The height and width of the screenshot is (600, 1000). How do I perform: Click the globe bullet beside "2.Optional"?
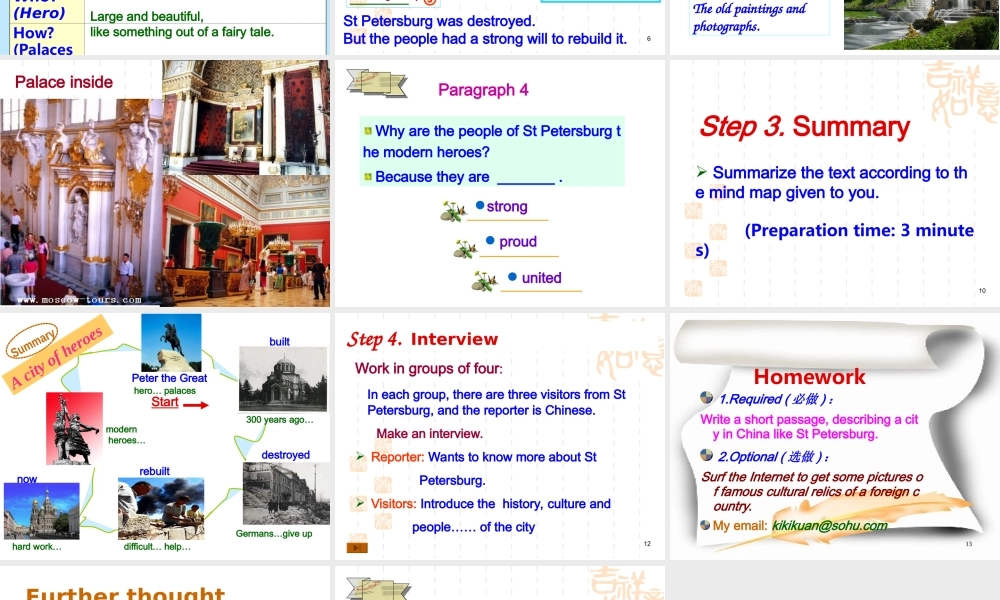tap(706, 455)
